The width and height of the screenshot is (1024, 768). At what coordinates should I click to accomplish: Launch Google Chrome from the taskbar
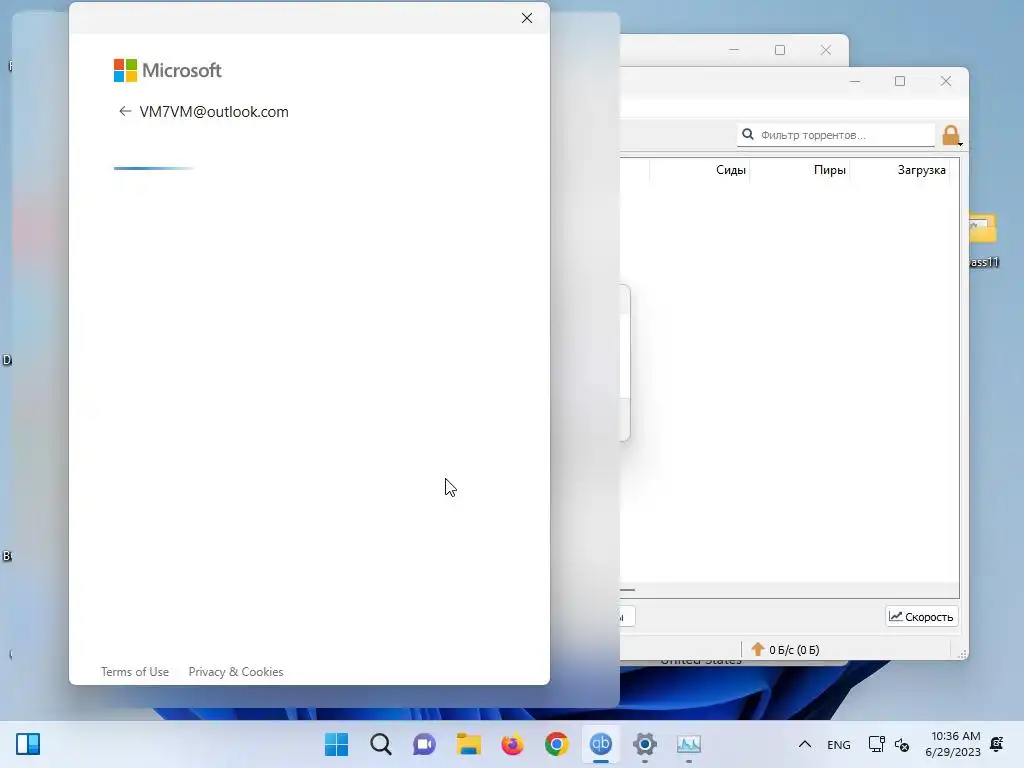pos(556,744)
